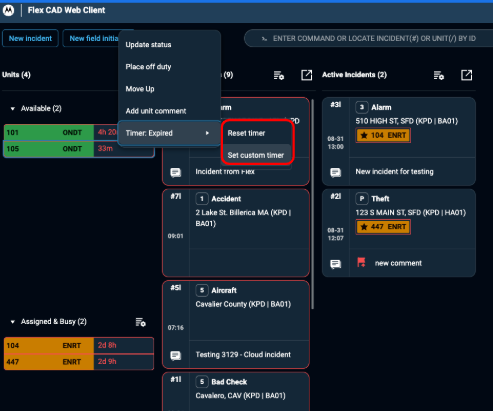Open list settings for pending incidents panel
Image resolution: width=493 pixels, height=411 pixels.
coord(279,75)
